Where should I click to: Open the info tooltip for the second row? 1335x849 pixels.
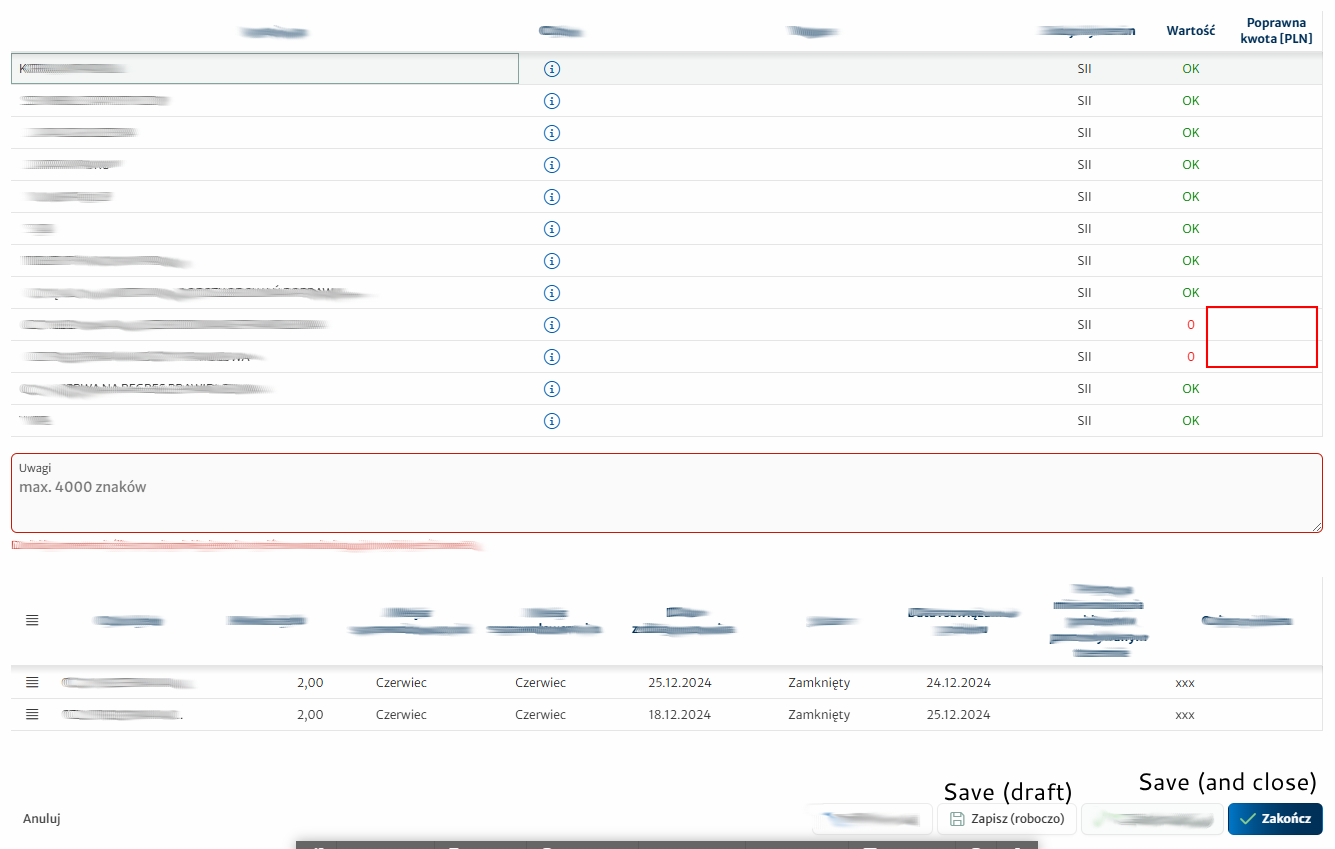(x=551, y=100)
